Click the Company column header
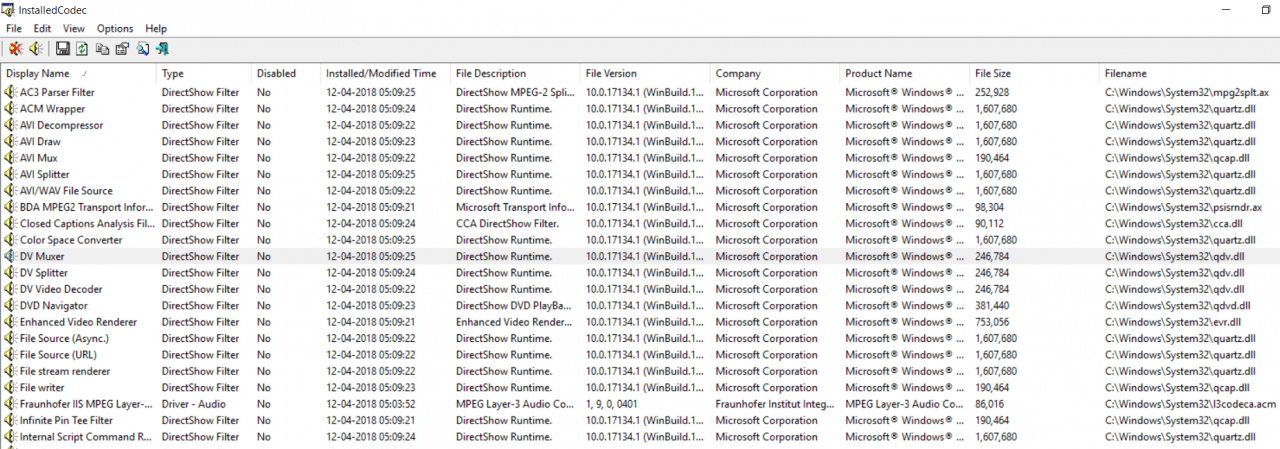This screenshot has width=1280, height=449. click(x=738, y=73)
